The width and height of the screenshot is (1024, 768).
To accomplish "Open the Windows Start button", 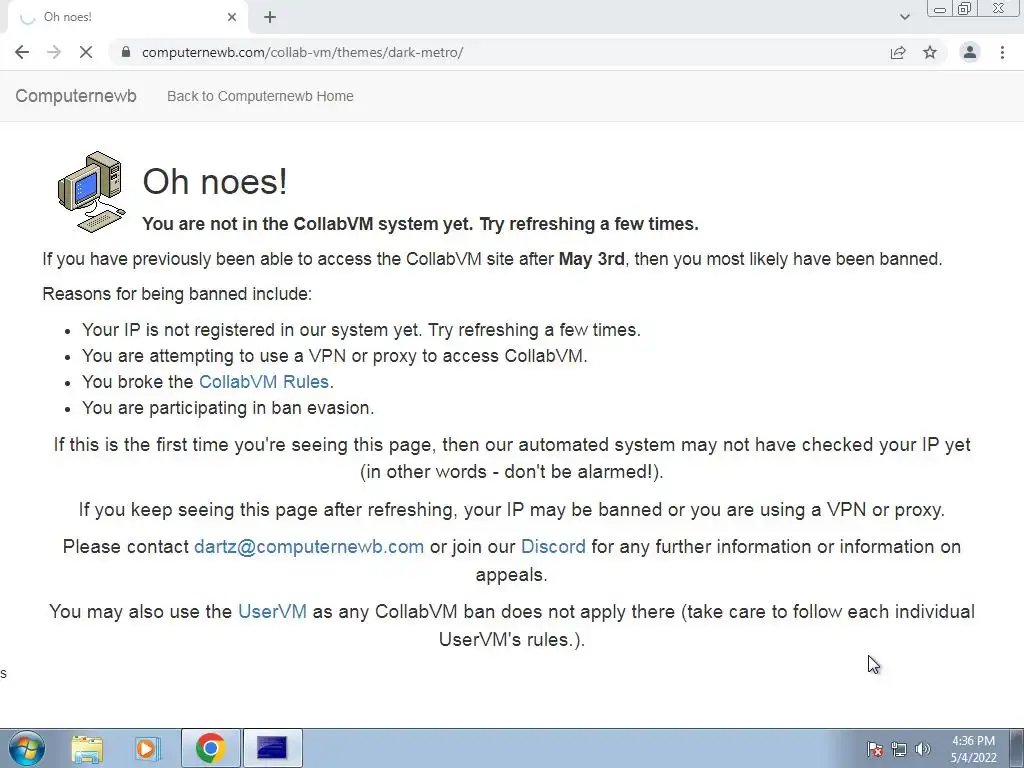I will coord(26,748).
